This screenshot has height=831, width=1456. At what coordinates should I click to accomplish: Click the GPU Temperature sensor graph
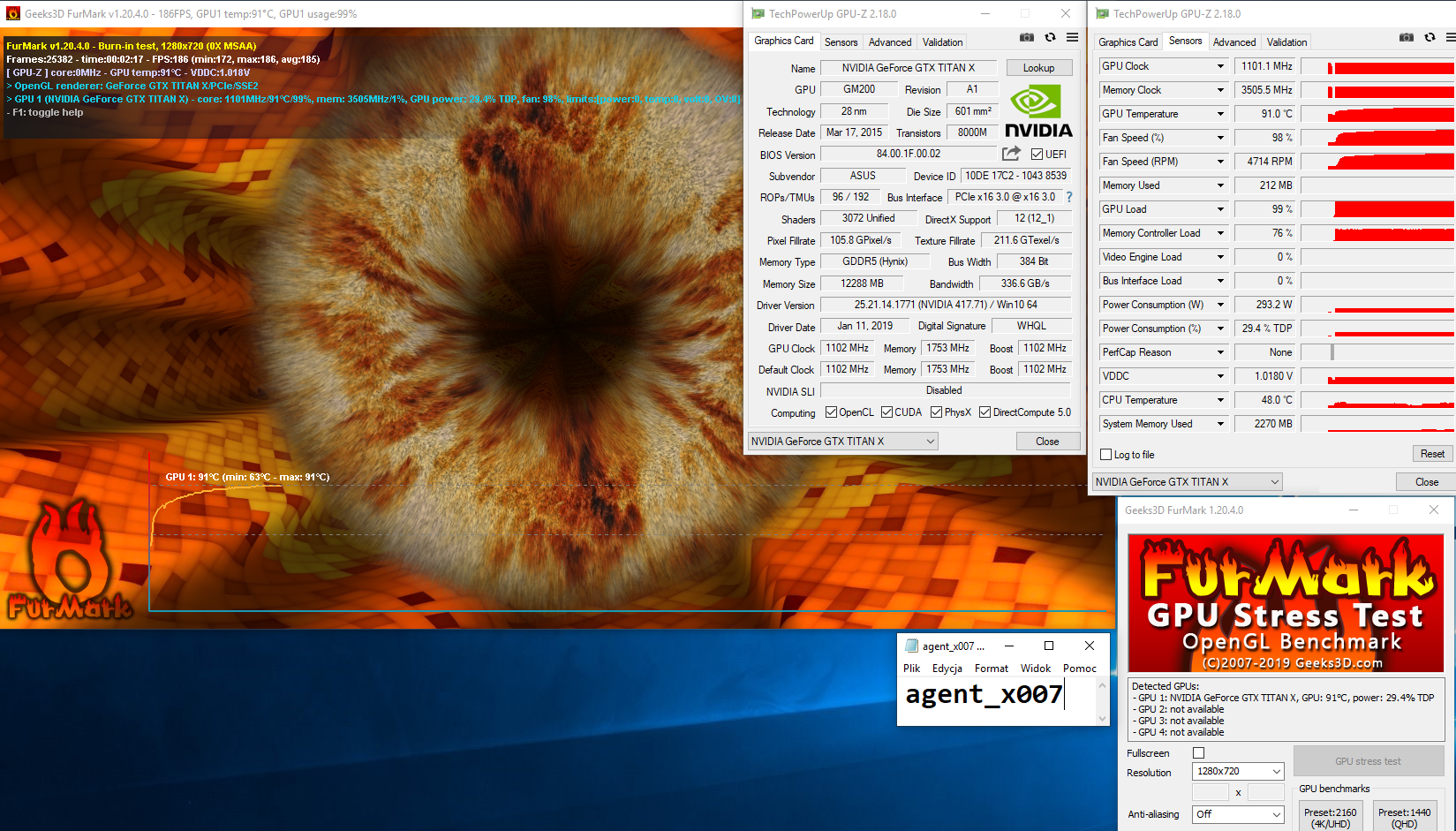[x=1377, y=114]
